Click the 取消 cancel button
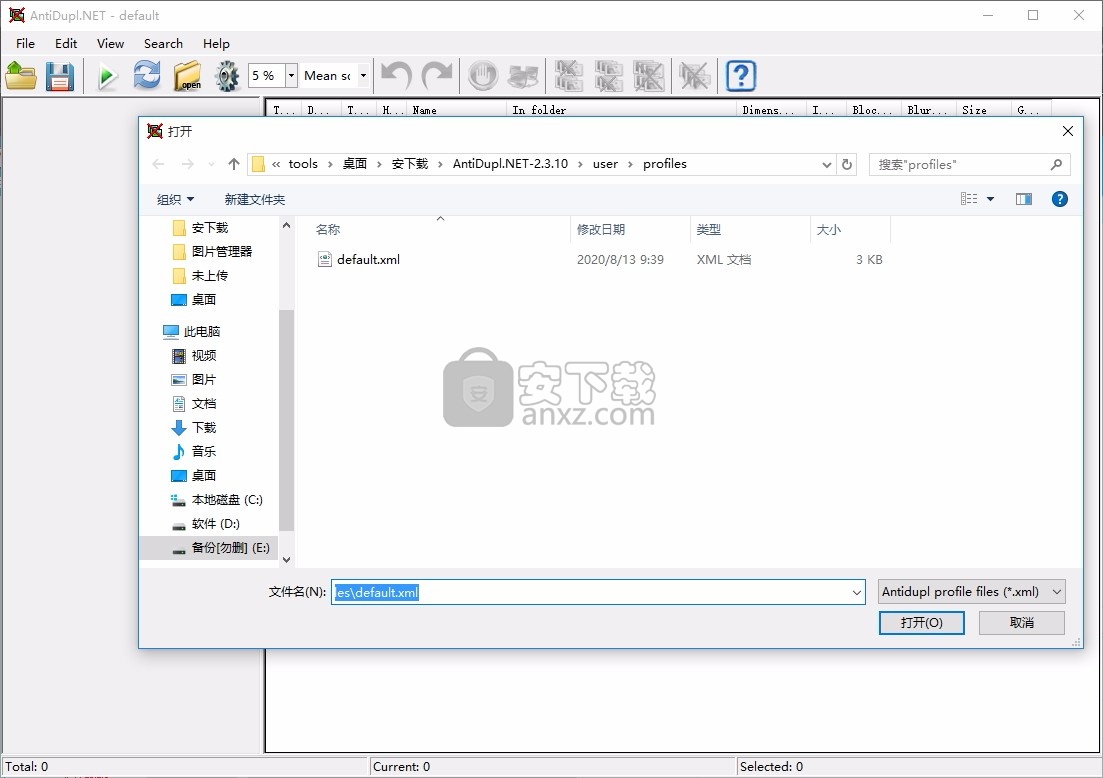 click(x=1021, y=623)
